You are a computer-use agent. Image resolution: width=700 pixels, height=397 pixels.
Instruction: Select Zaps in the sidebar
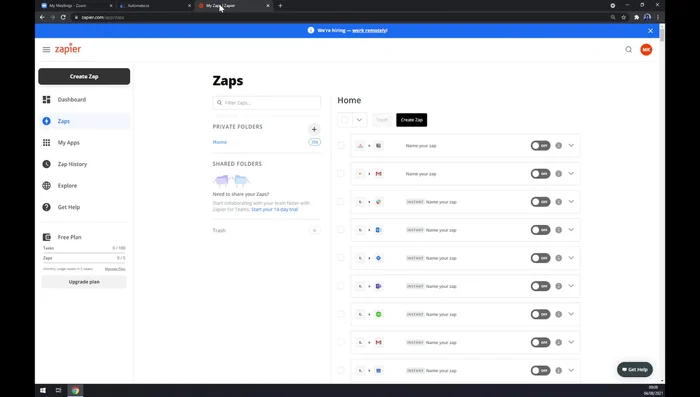84,121
